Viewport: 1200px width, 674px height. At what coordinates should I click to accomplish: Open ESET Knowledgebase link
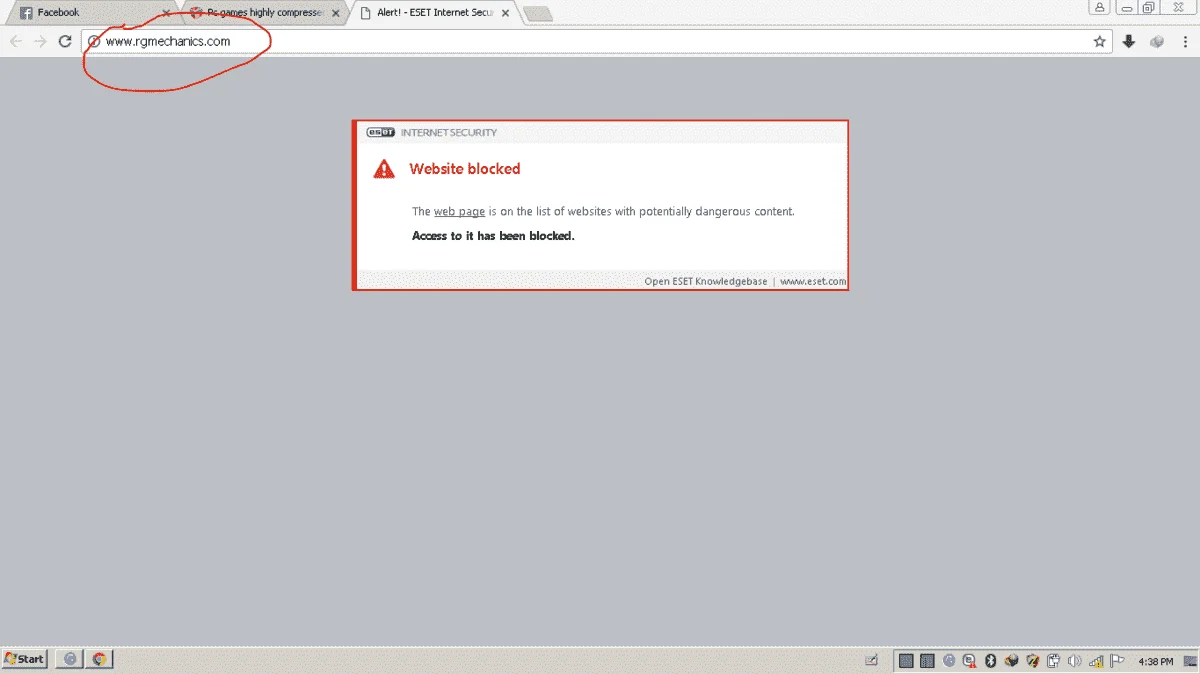(x=706, y=281)
